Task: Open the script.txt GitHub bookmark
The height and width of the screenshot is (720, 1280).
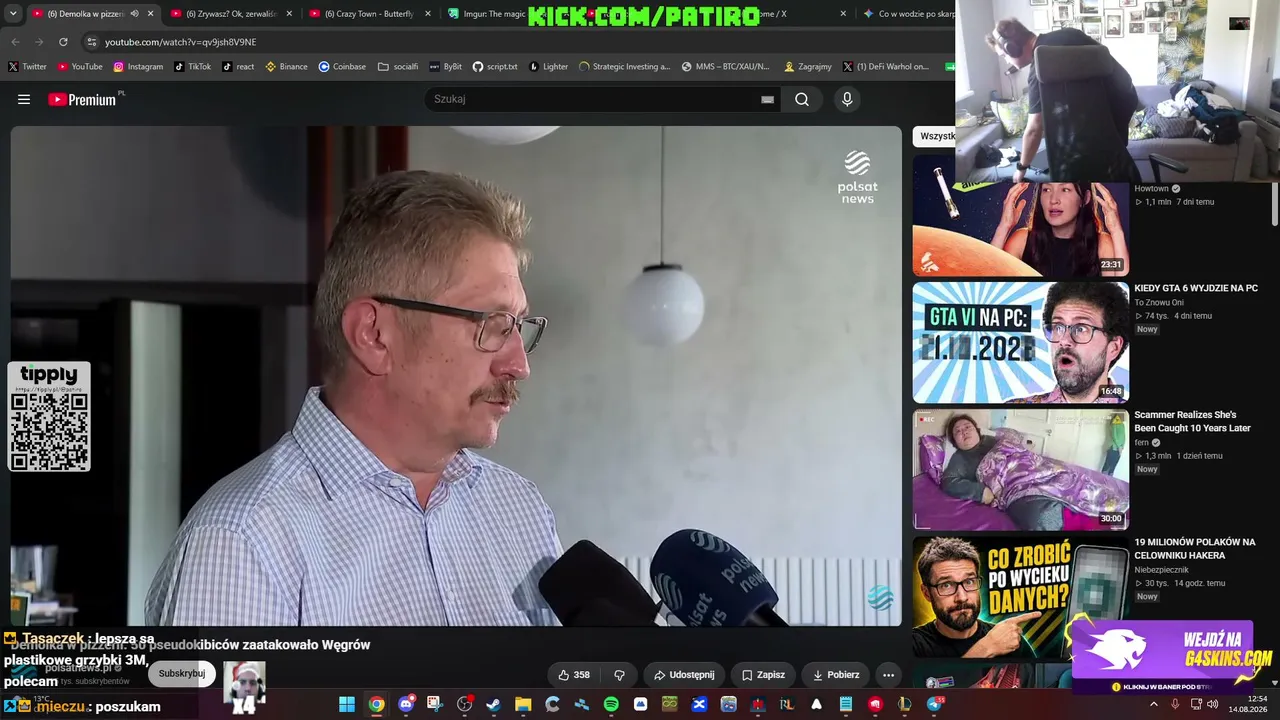Action: 495,67
